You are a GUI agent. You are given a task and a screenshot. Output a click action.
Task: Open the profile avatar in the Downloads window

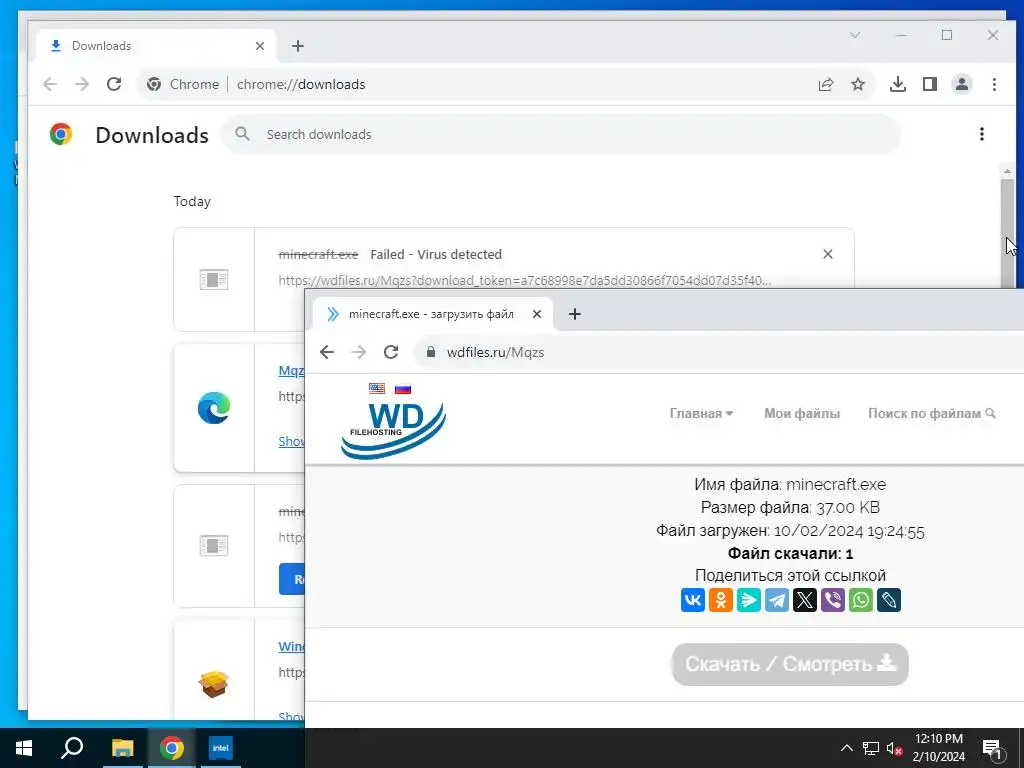[962, 84]
